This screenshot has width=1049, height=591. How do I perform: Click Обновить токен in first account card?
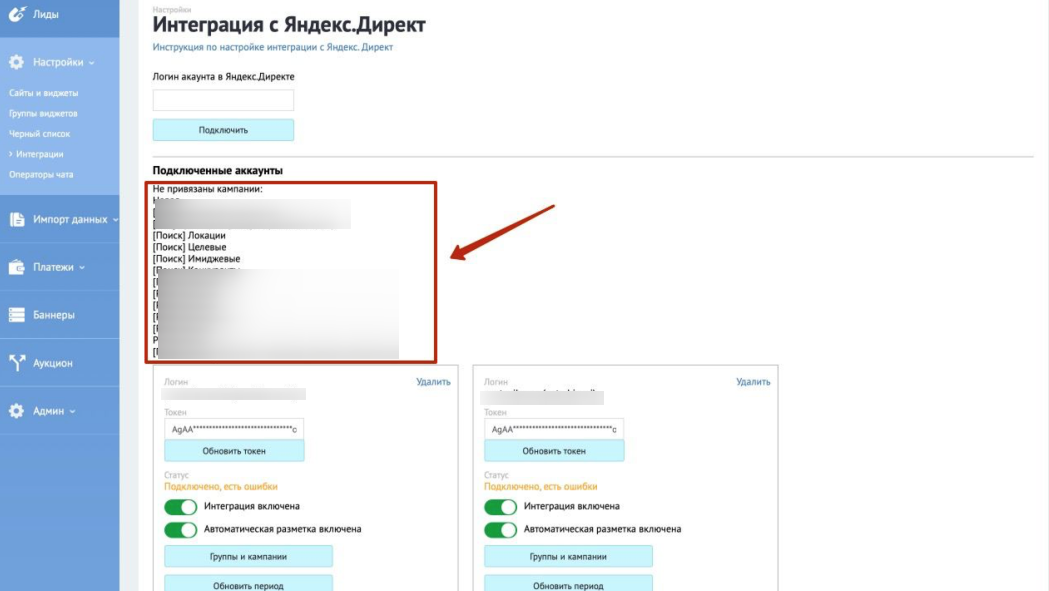(234, 451)
